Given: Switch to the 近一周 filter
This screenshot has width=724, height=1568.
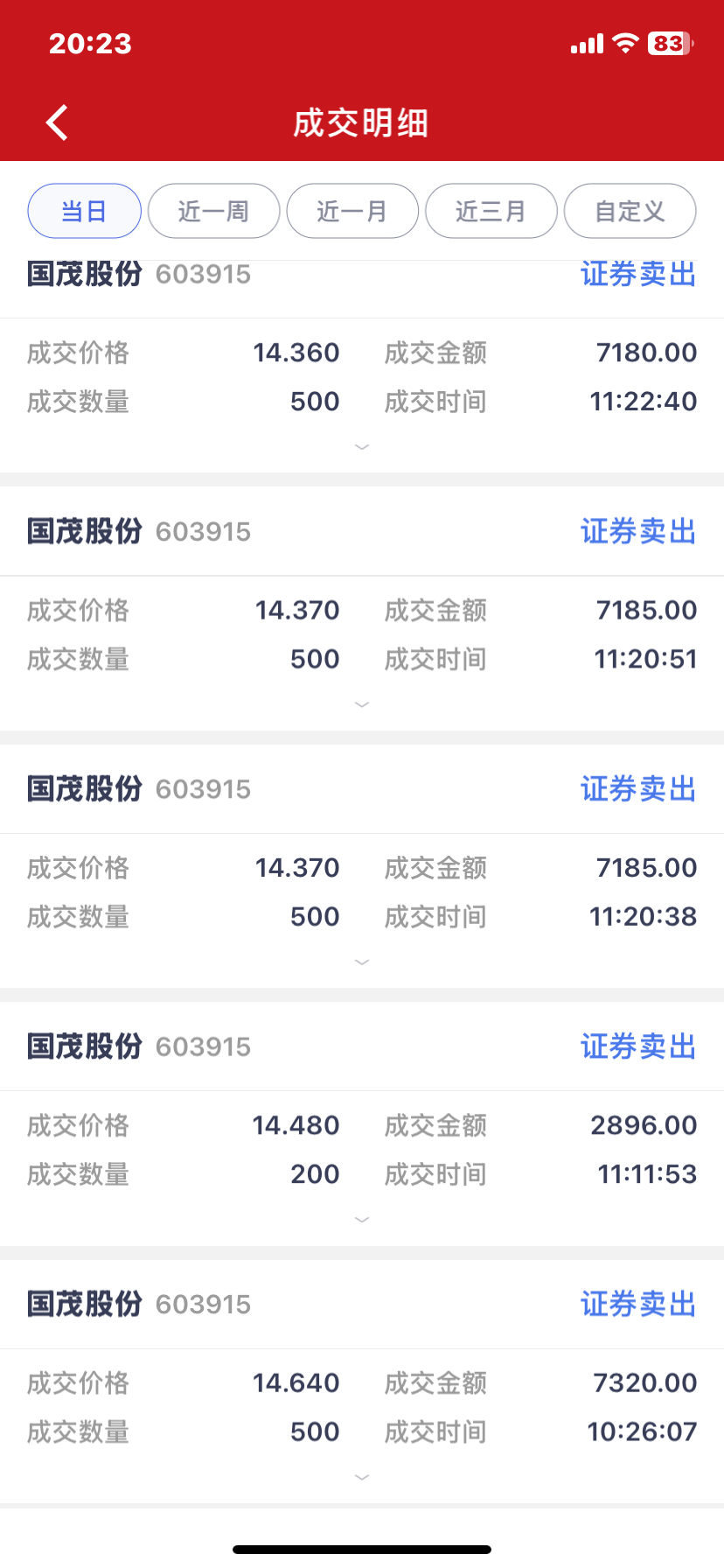Looking at the screenshot, I should pyautogui.click(x=214, y=211).
